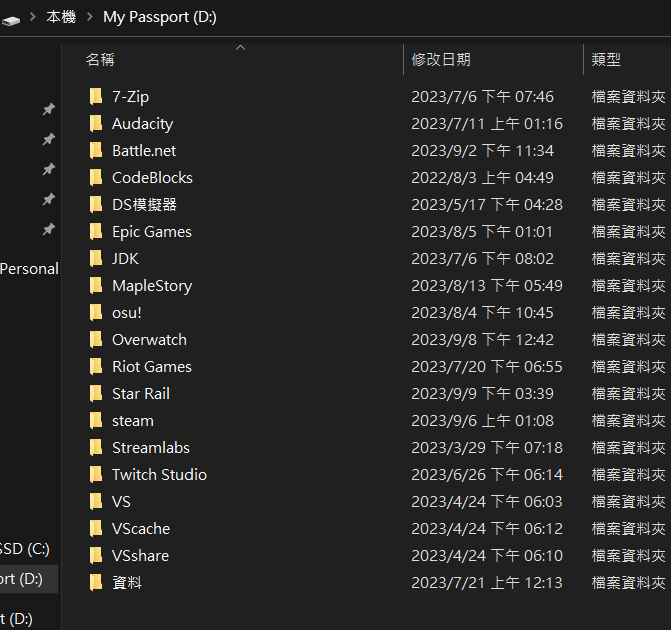This screenshot has width=671, height=630.
Task: Click 檔案資料夾 type in osu! row
Action: pyautogui.click(x=628, y=312)
